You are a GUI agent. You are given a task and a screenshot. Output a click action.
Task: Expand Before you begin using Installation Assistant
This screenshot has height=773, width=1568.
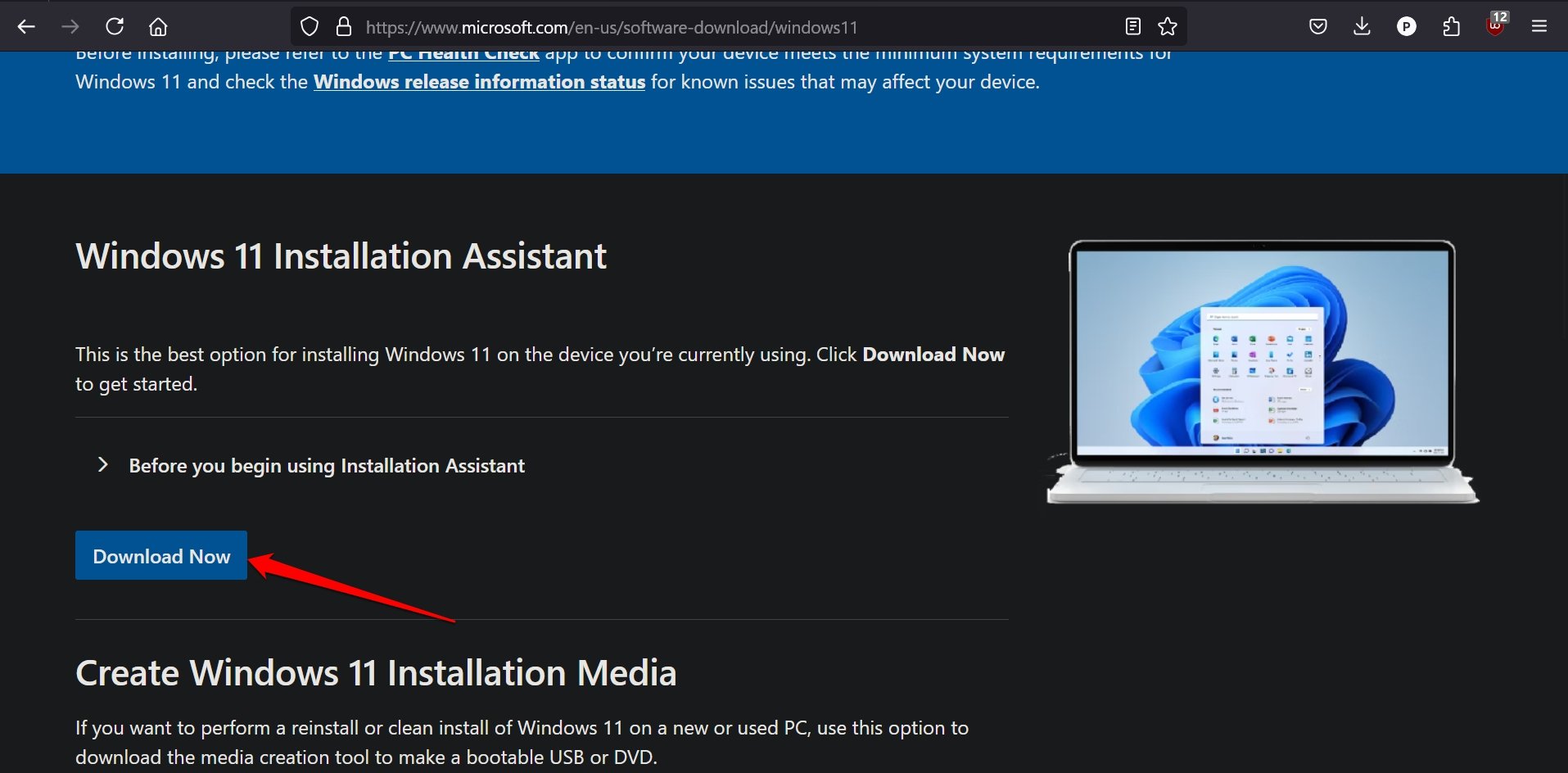coord(311,466)
